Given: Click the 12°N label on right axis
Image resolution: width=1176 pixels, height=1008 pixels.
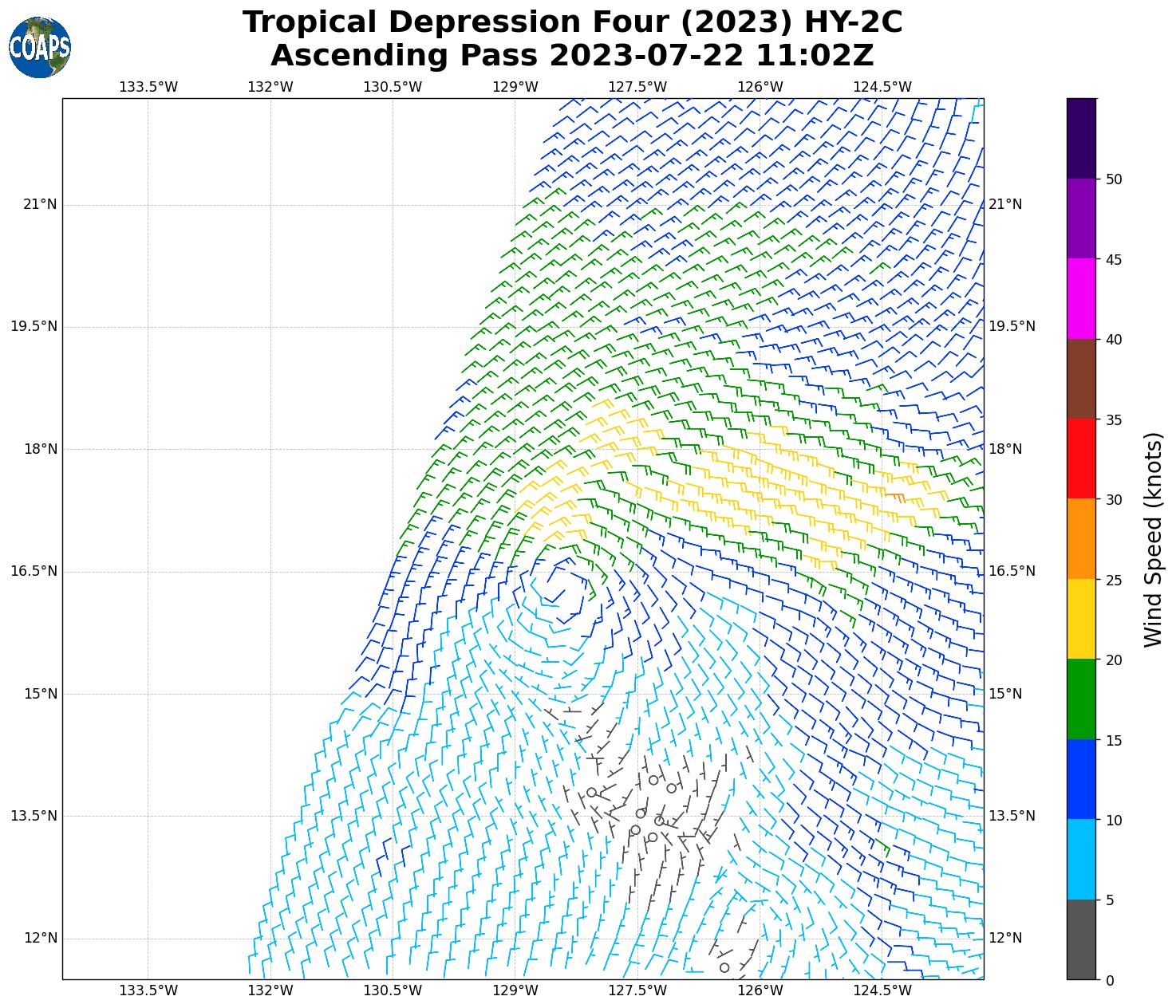Looking at the screenshot, I should tap(1005, 938).
